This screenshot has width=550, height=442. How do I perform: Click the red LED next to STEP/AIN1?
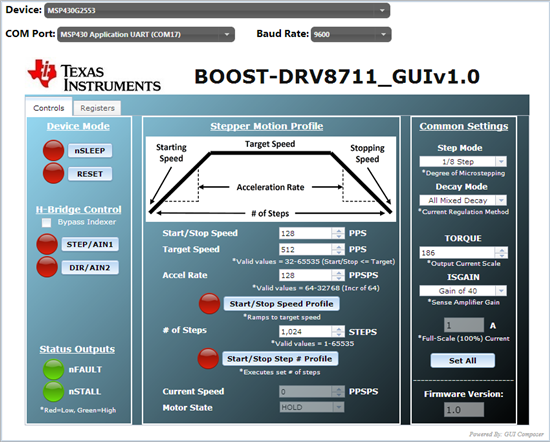47,244
